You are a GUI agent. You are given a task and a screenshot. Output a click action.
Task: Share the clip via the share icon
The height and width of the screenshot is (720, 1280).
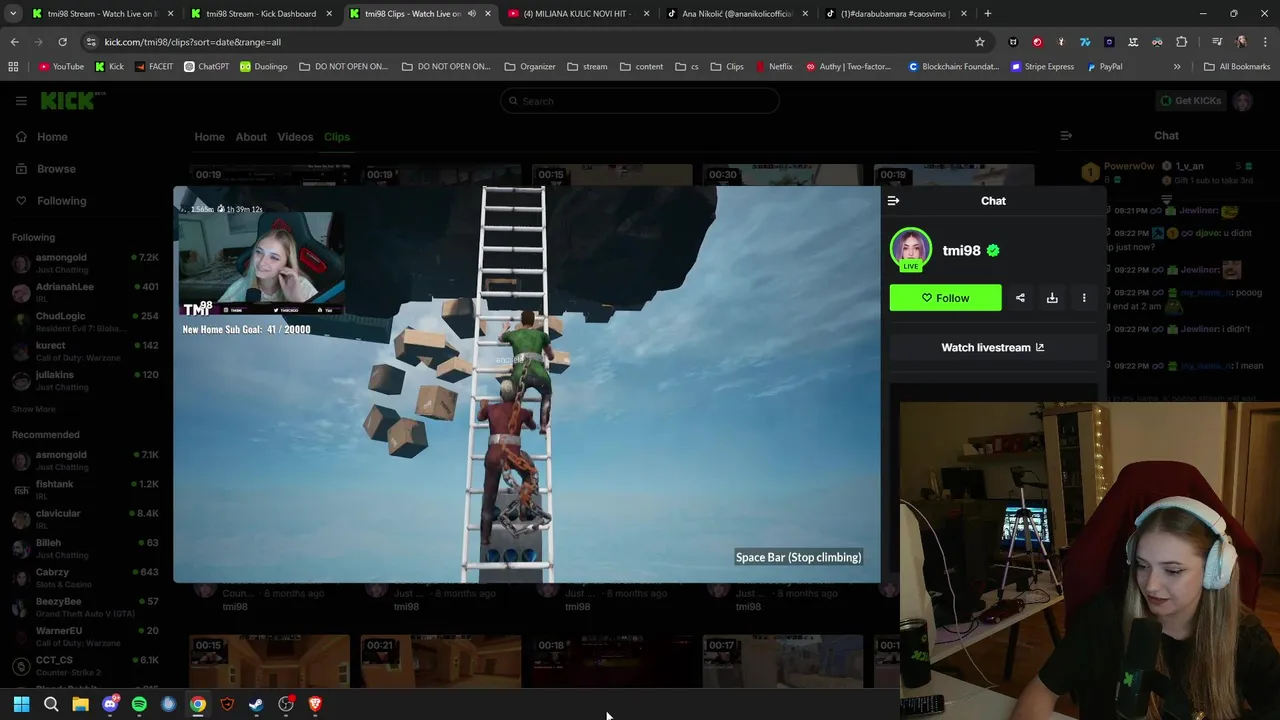pos(1020,298)
